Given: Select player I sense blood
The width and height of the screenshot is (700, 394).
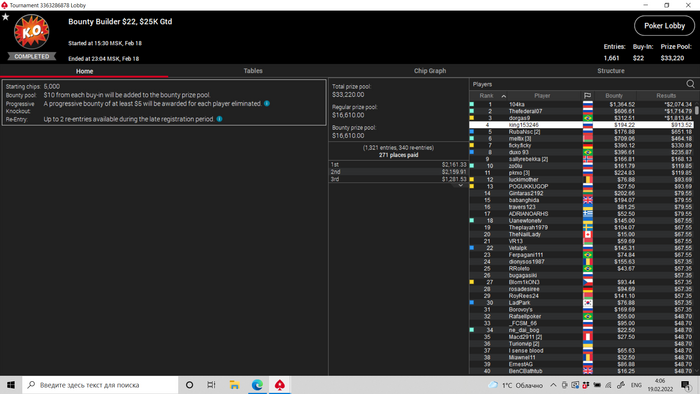Looking at the screenshot, I should (x=526, y=351).
